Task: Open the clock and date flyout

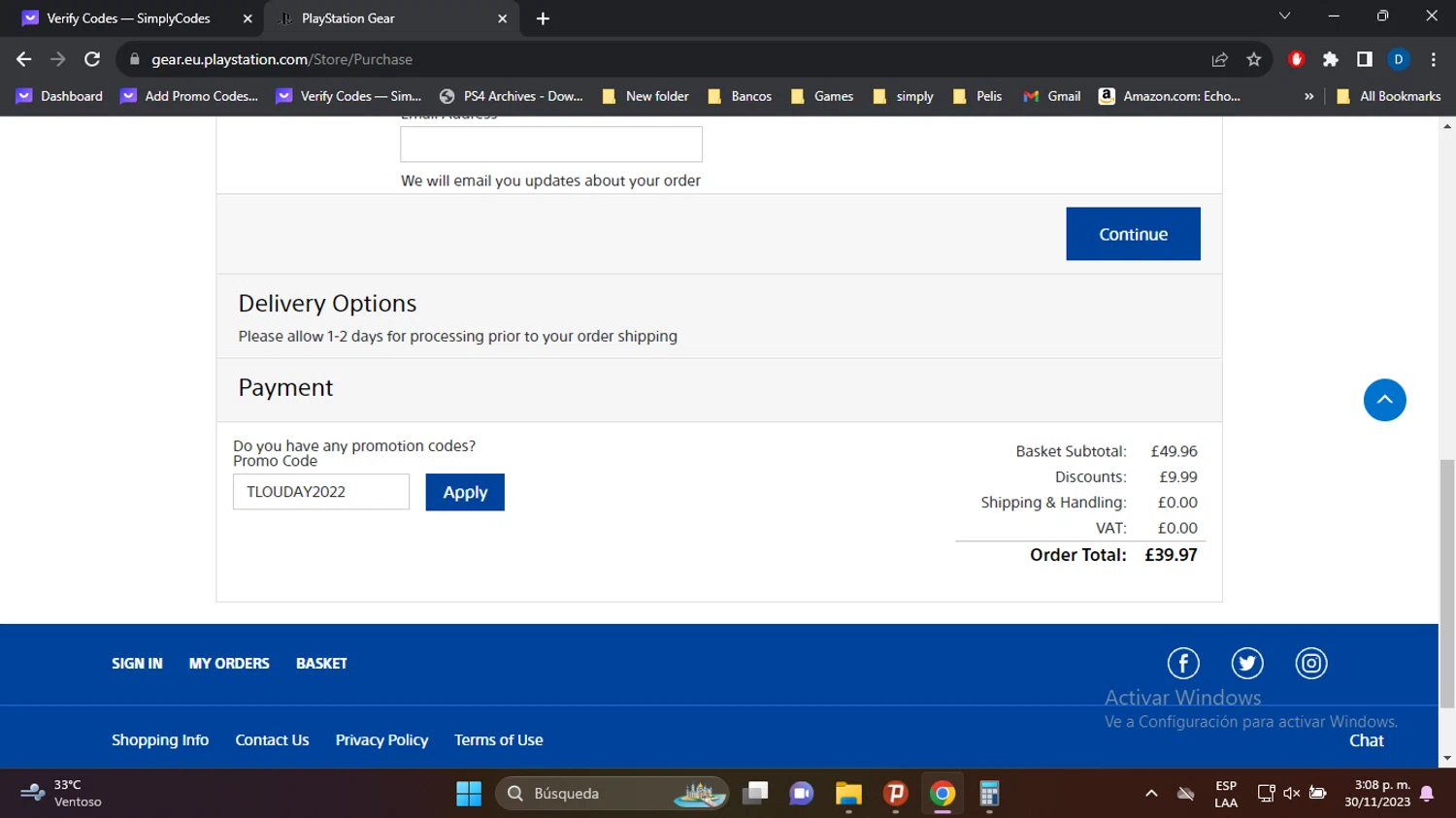Action: [x=1377, y=794]
